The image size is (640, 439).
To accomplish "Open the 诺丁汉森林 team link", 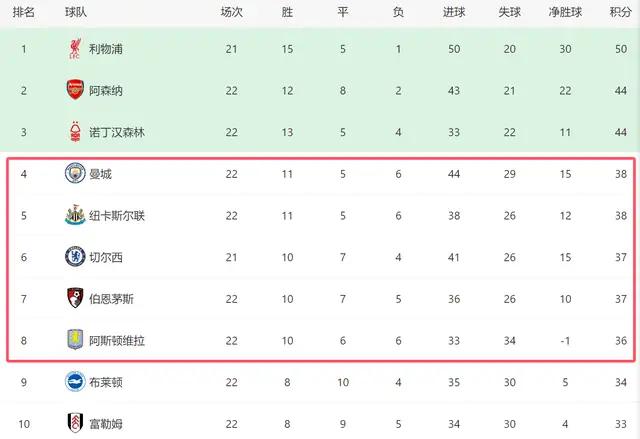I will coord(117,132).
